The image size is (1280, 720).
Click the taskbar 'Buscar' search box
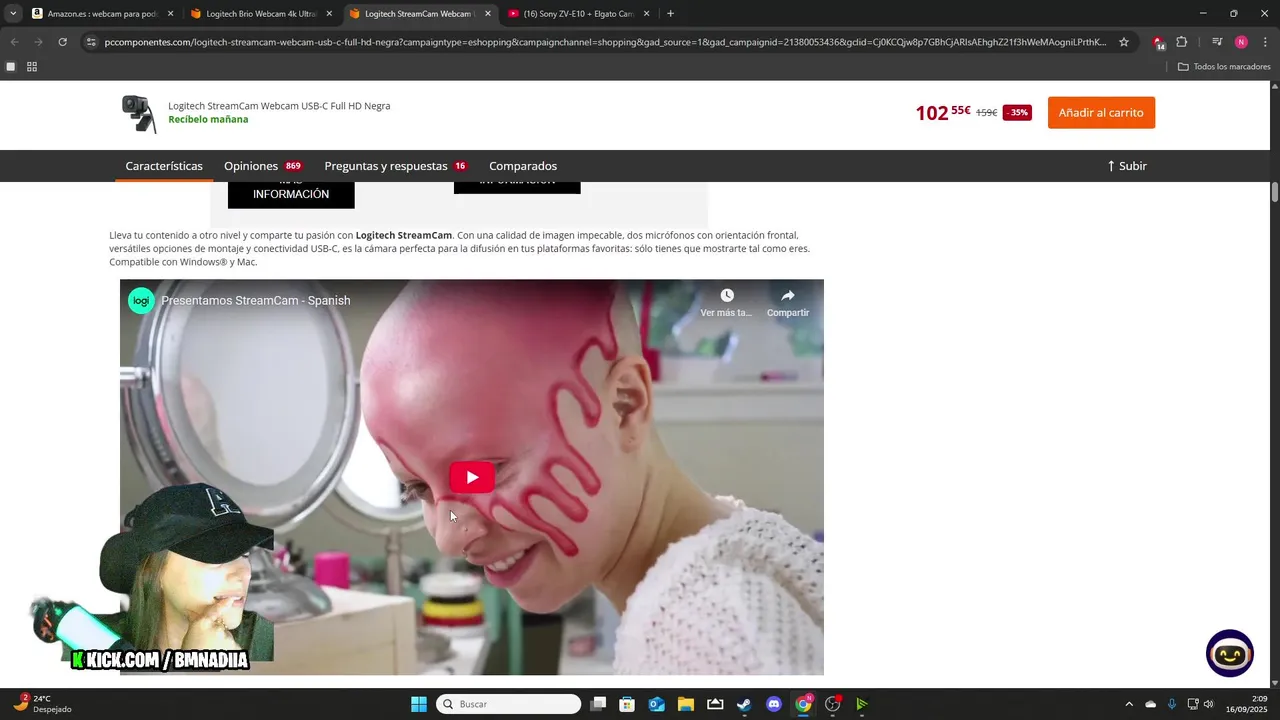pos(510,704)
